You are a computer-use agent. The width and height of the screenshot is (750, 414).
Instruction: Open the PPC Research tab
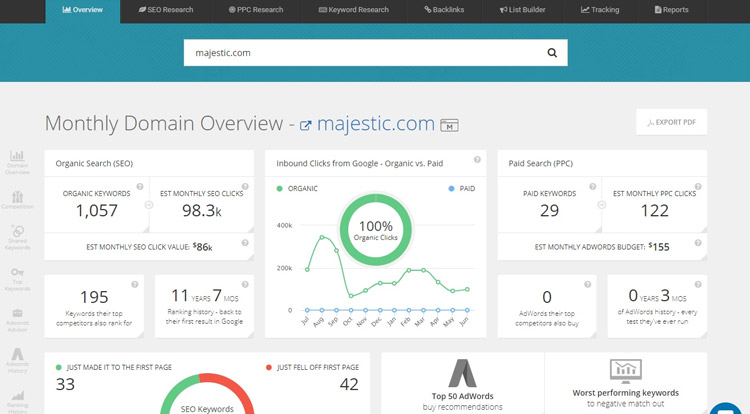(256, 11)
